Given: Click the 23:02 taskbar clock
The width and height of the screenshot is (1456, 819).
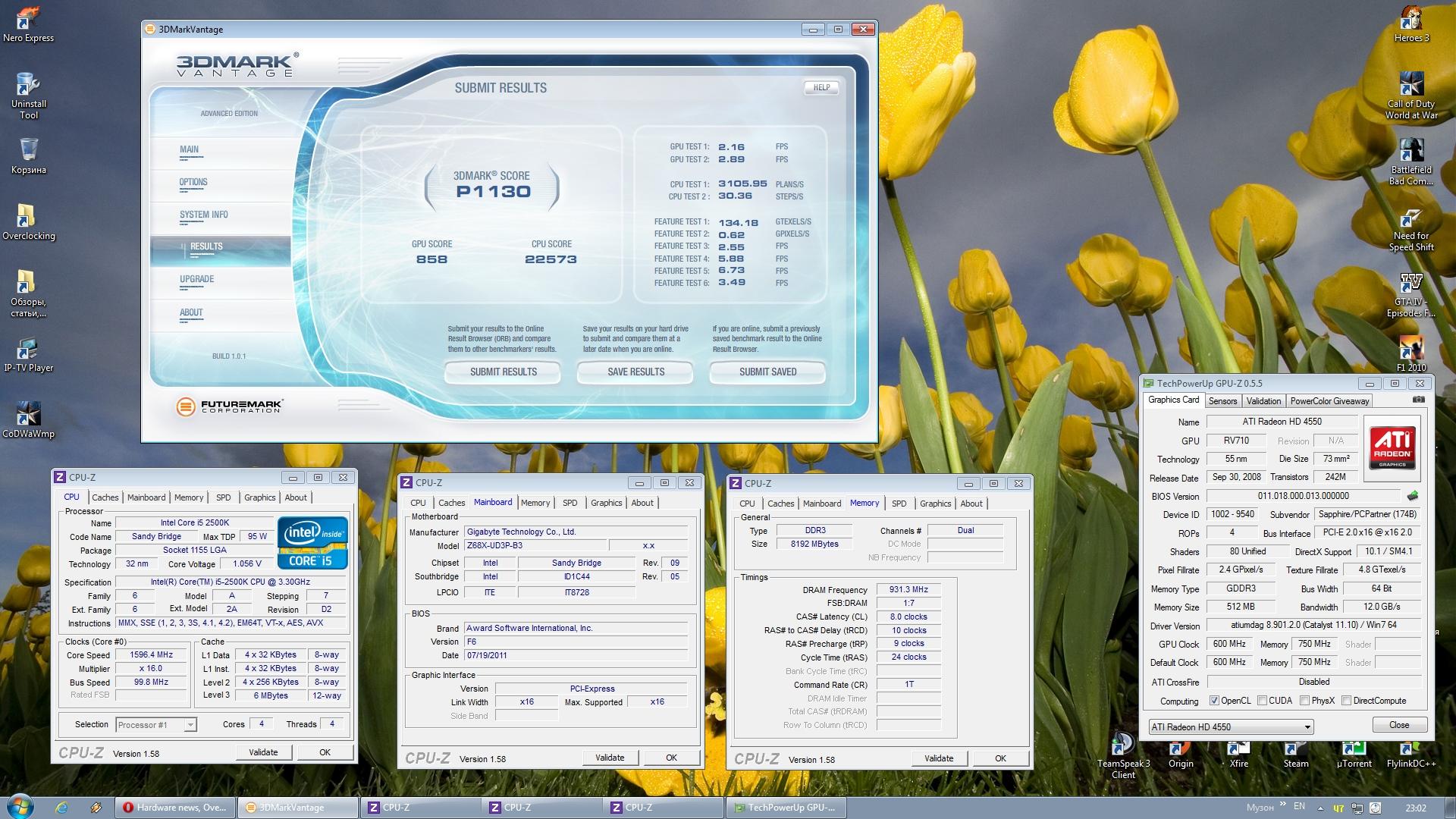Looking at the screenshot, I should pos(1415,808).
